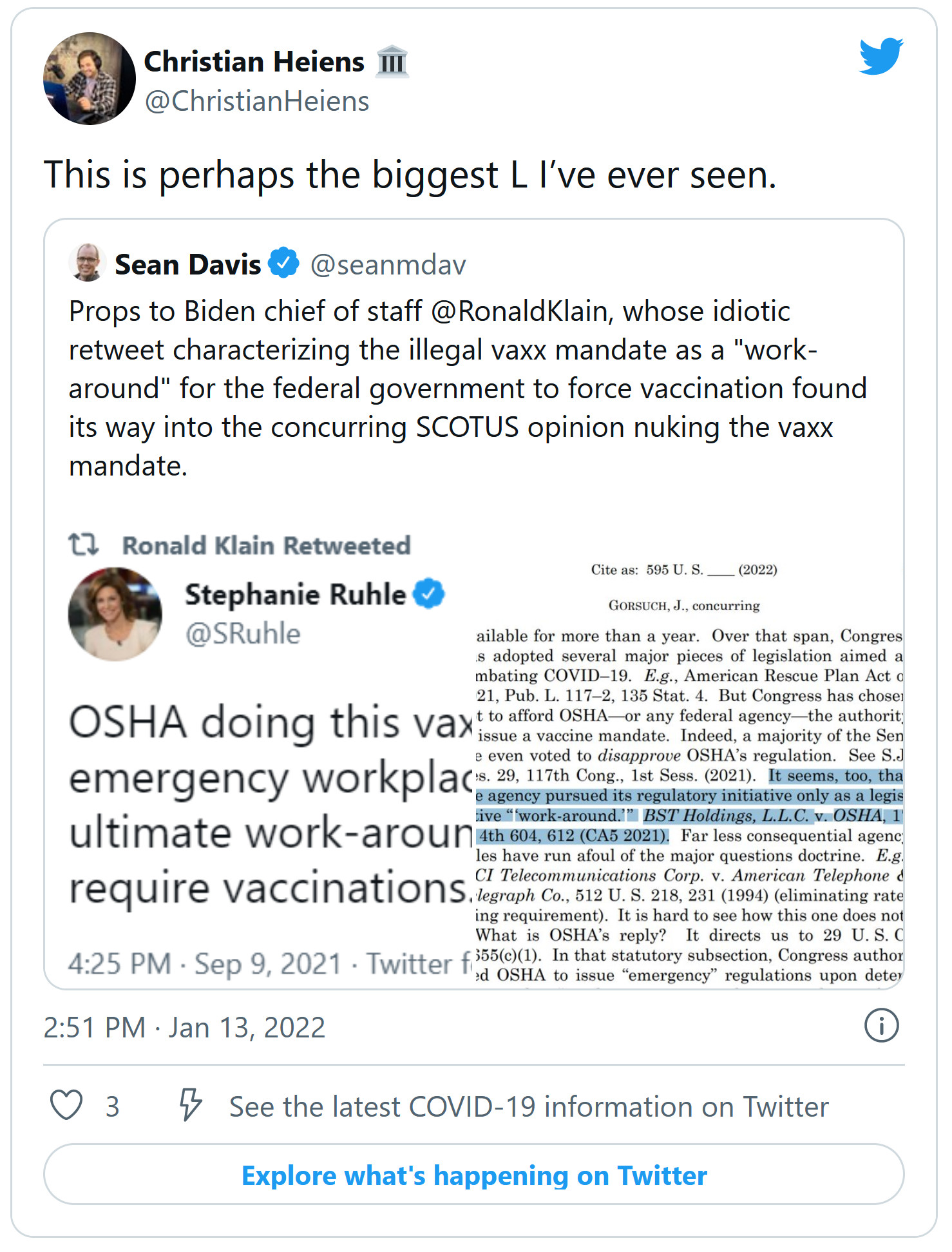Click the Twitter bird logo

881,57
